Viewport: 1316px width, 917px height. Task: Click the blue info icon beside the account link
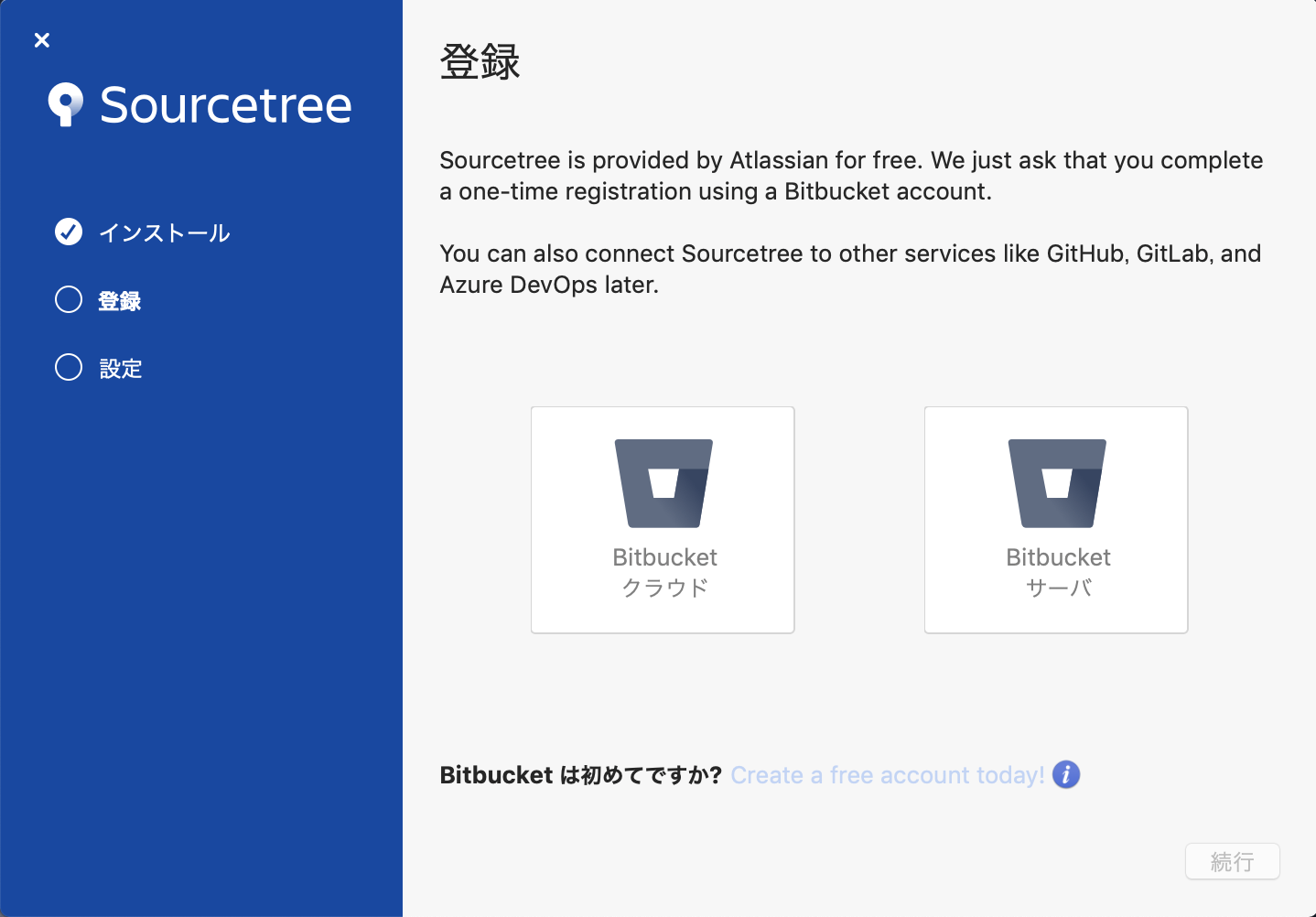1065,774
